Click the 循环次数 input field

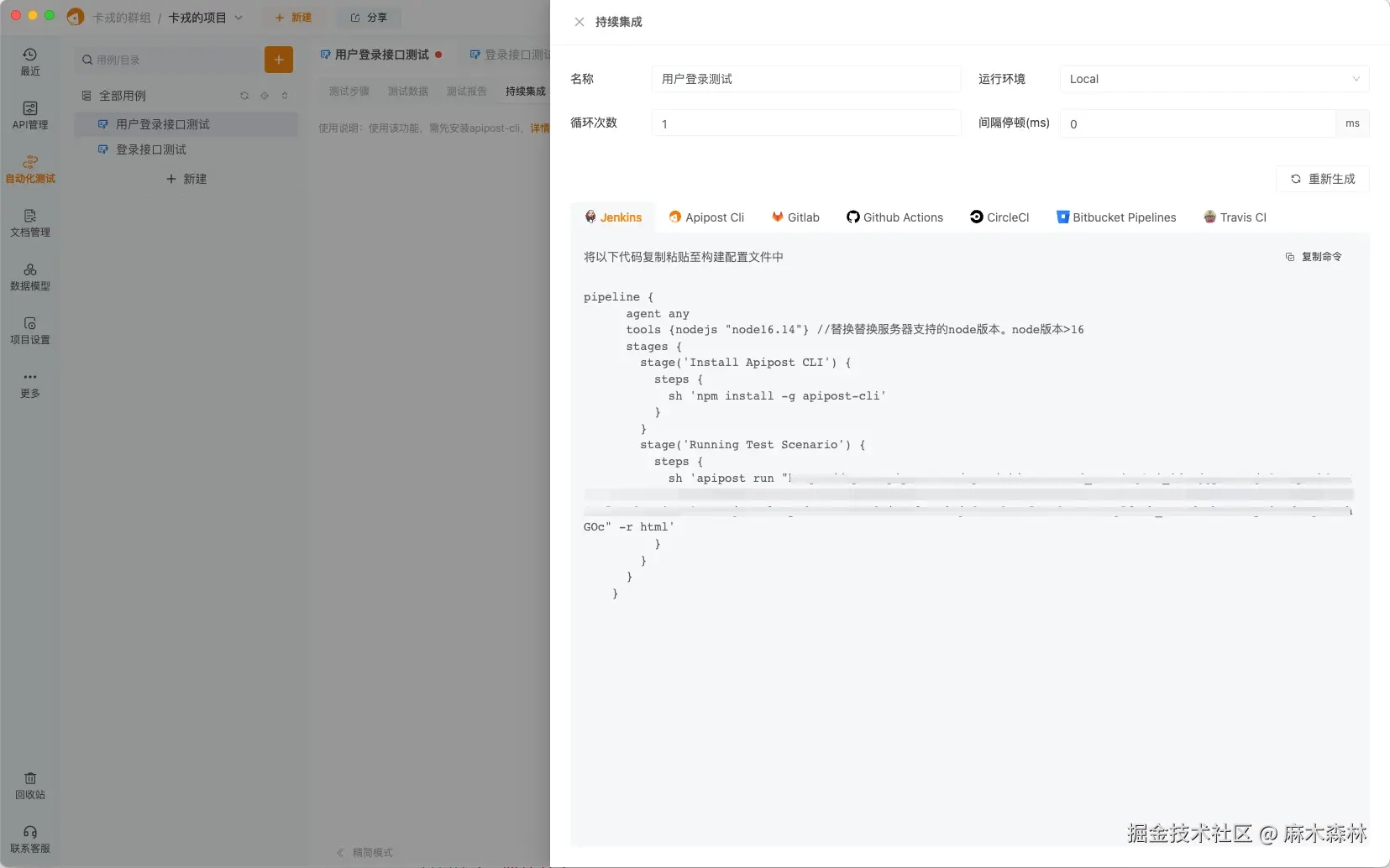pos(806,123)
